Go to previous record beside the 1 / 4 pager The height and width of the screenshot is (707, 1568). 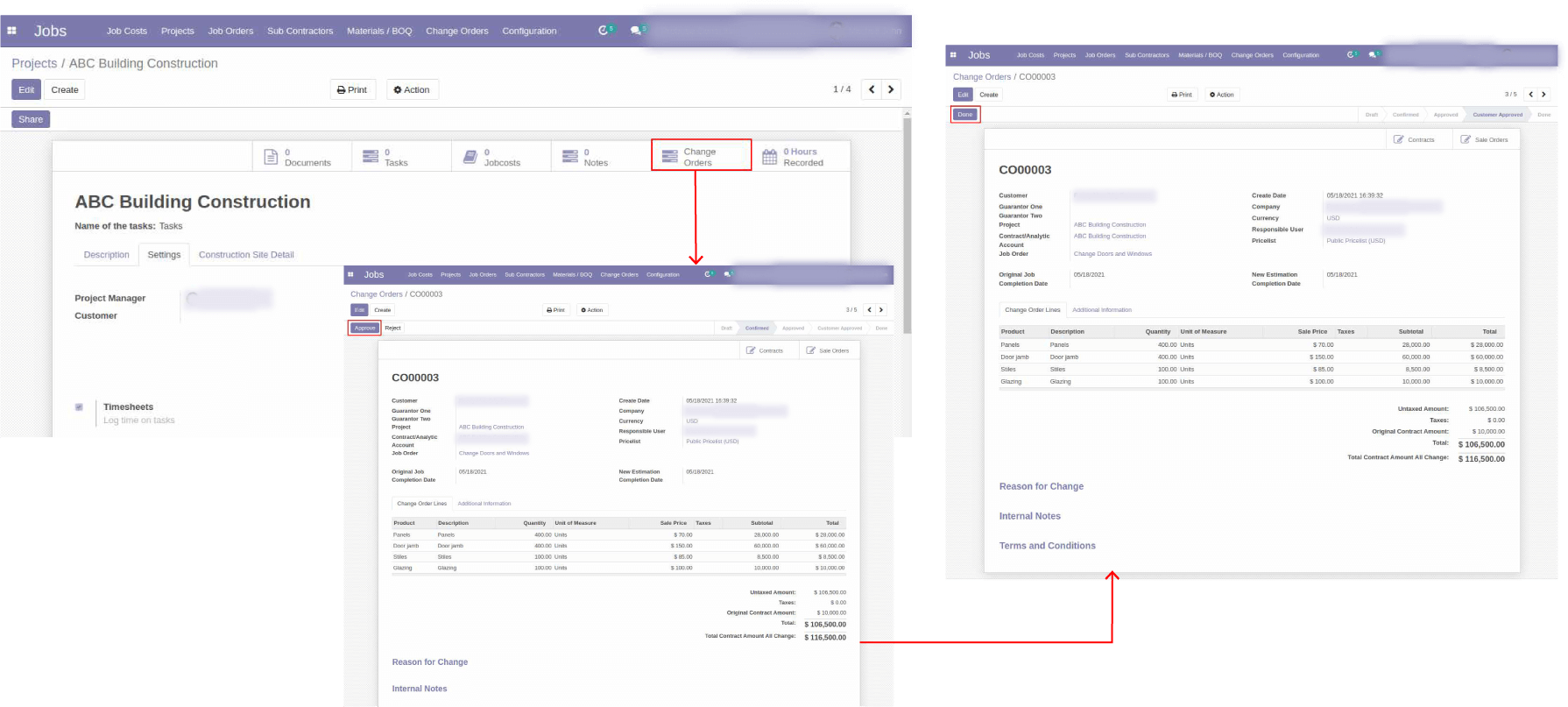click(x=872, y=89)
